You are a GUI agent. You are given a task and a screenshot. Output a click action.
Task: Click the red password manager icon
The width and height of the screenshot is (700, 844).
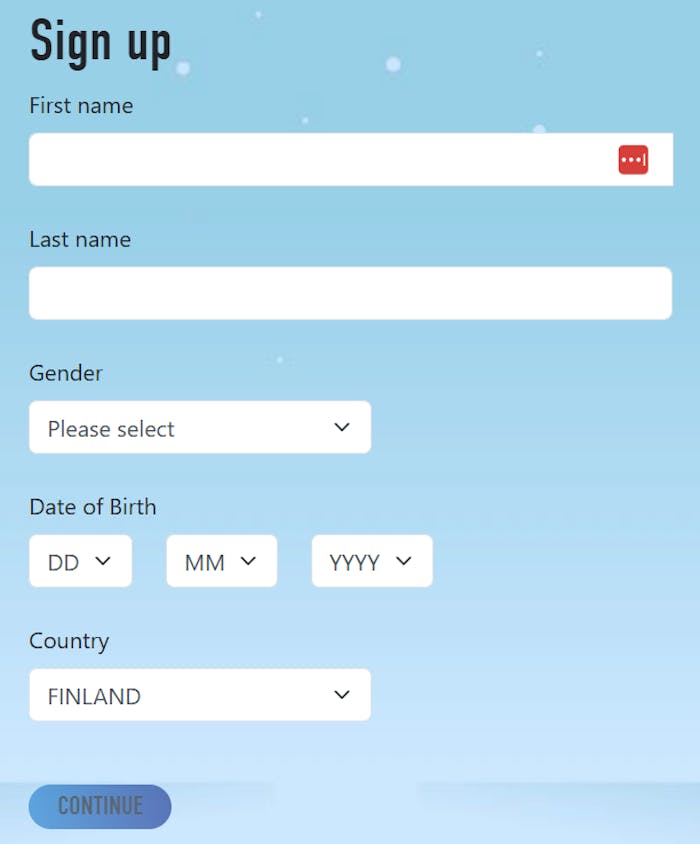click(633, 160)
